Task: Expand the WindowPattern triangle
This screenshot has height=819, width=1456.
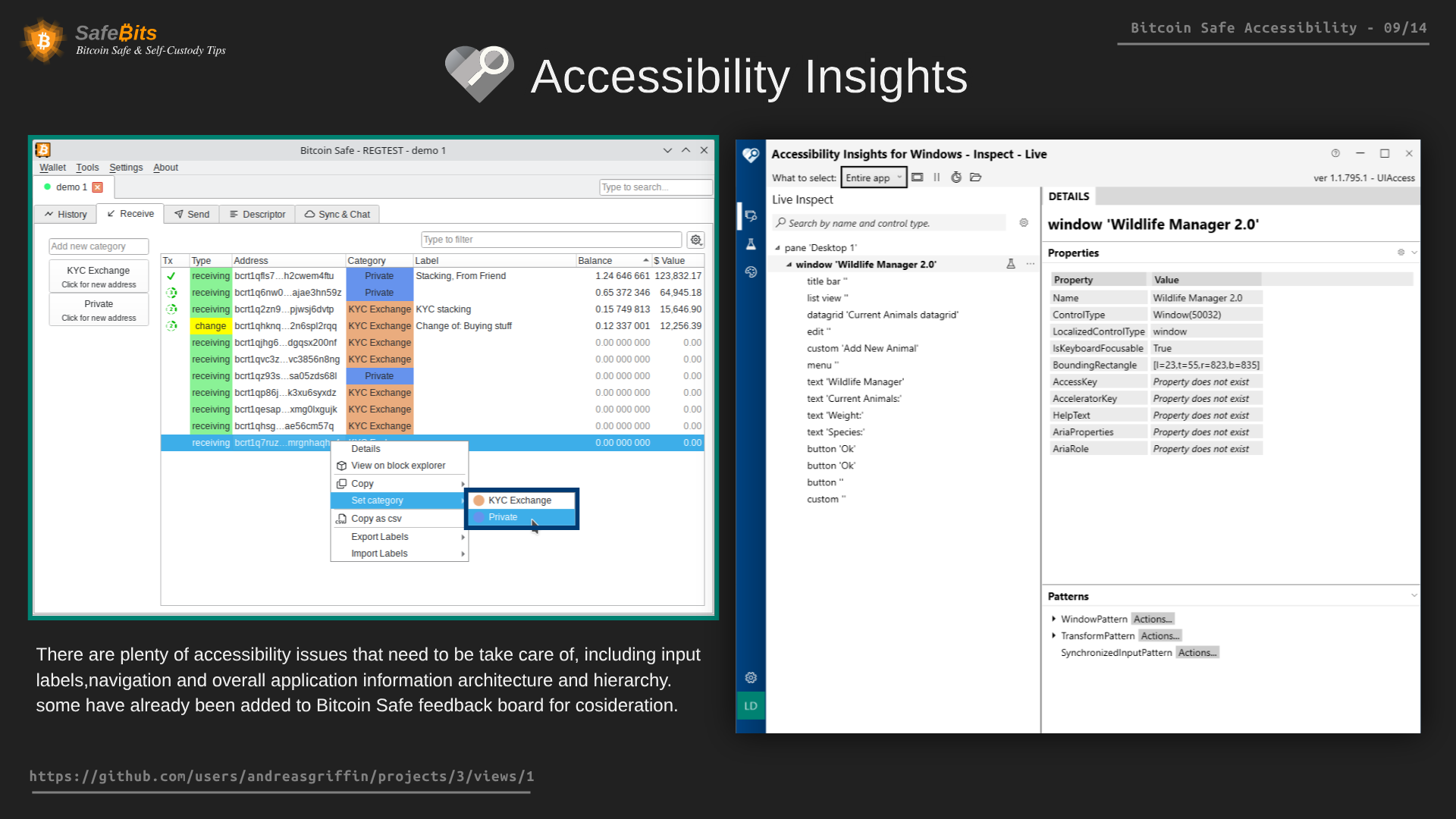Action: 1053,619
